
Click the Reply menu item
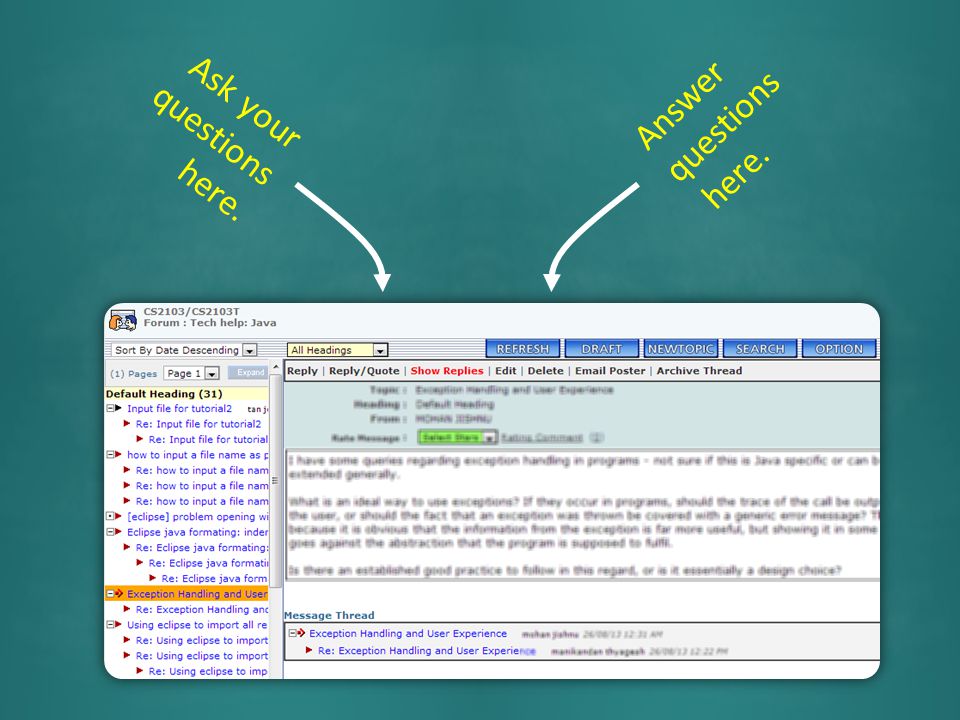pyautogui.click(x=302, y=371)
